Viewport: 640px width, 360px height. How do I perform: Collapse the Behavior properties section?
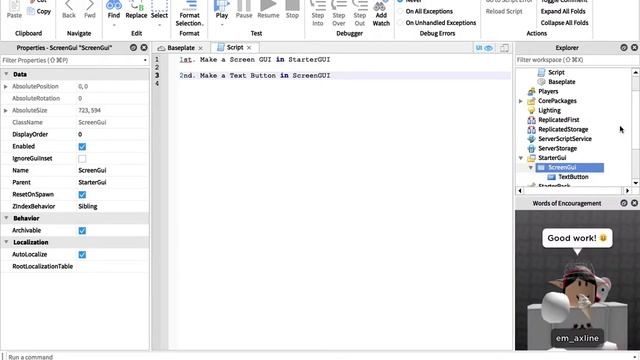click(x=6, y=218)
